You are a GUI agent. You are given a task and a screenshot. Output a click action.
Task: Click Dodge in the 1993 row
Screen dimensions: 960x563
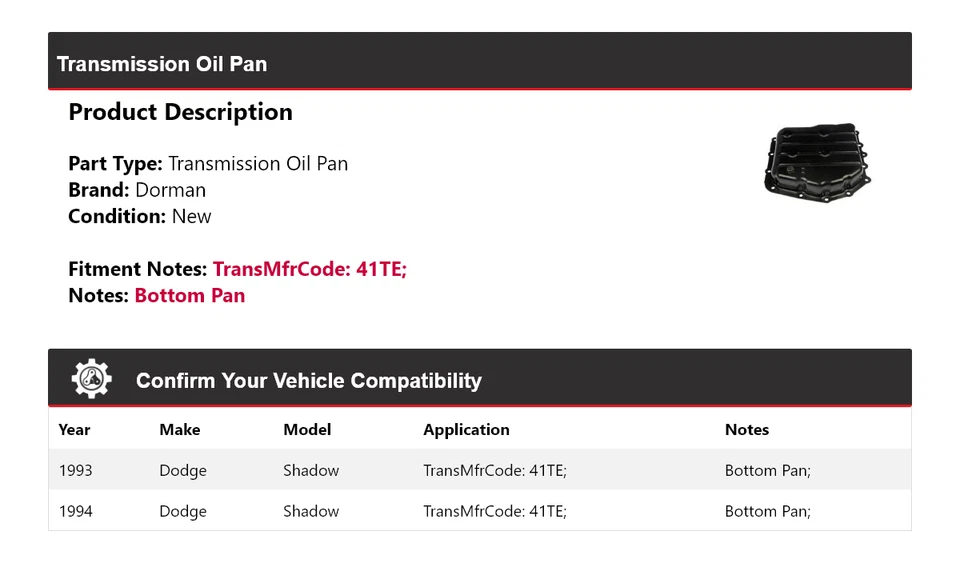pyautogui.click(x=183, y=470)
